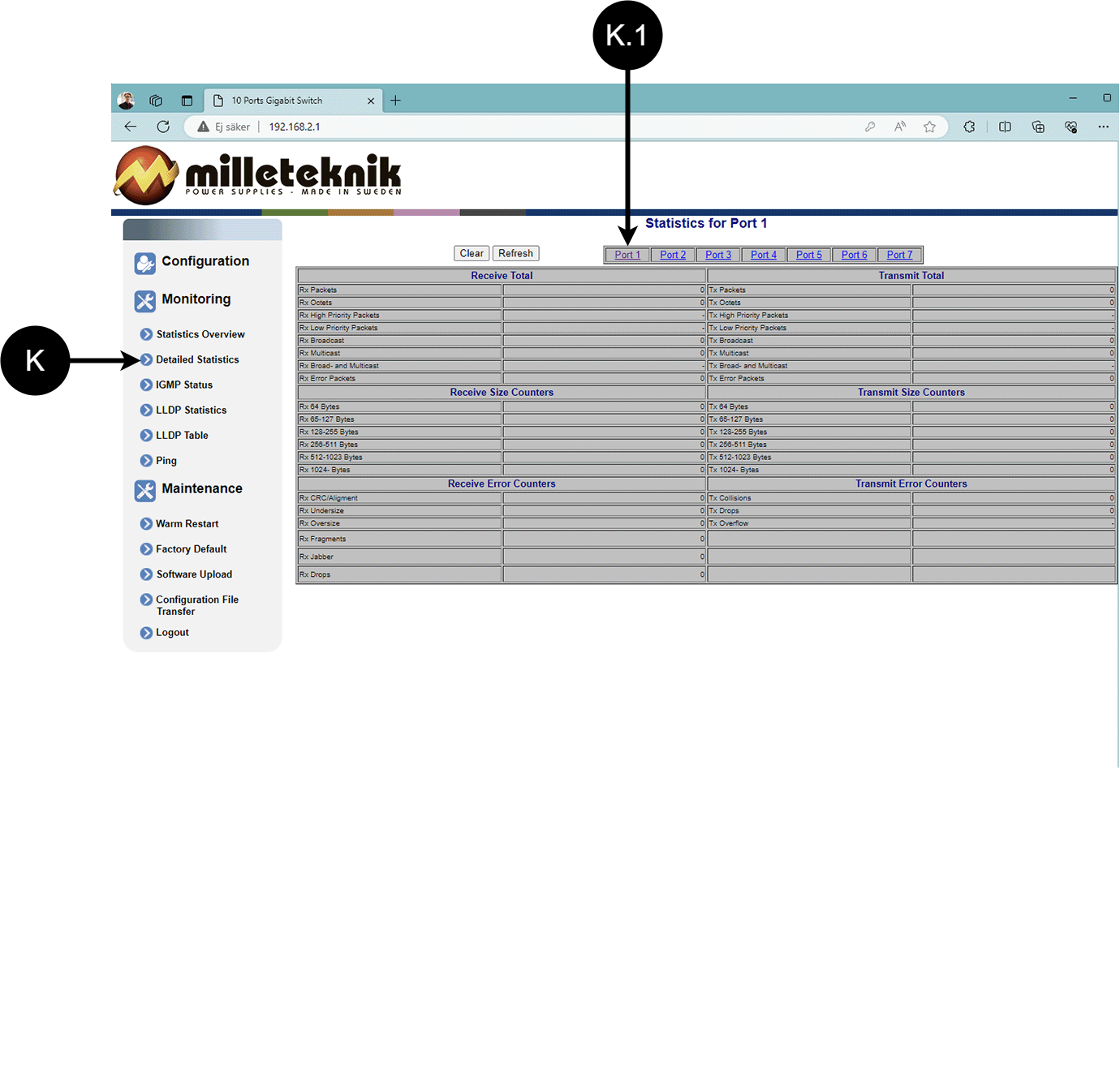Click the Maintenance wrench icon
1120x1092 pixels.
click(145, 490)
